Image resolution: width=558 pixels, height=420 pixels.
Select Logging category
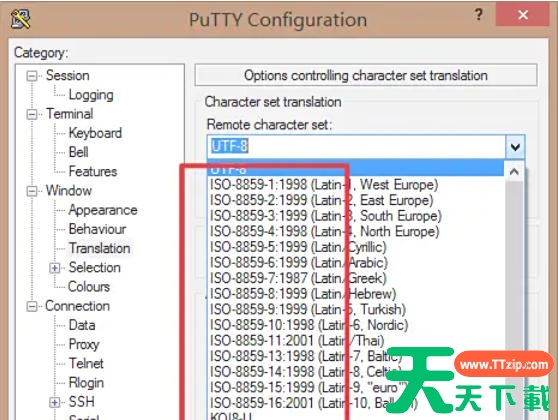(x=91, y=95)
